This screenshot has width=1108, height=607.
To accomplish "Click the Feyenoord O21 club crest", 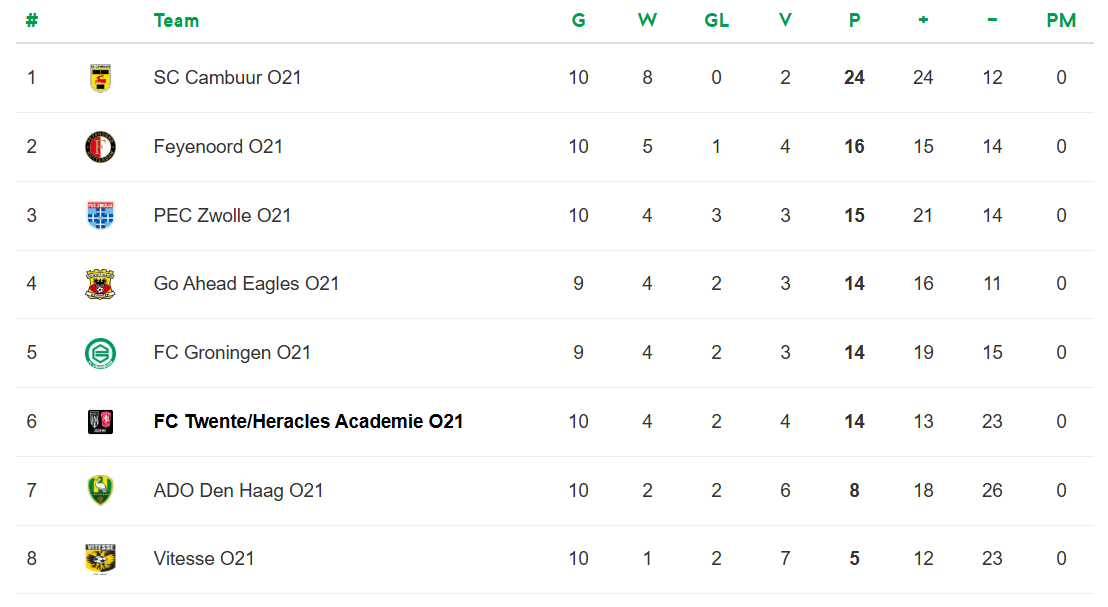I will (x=100, y=147).
